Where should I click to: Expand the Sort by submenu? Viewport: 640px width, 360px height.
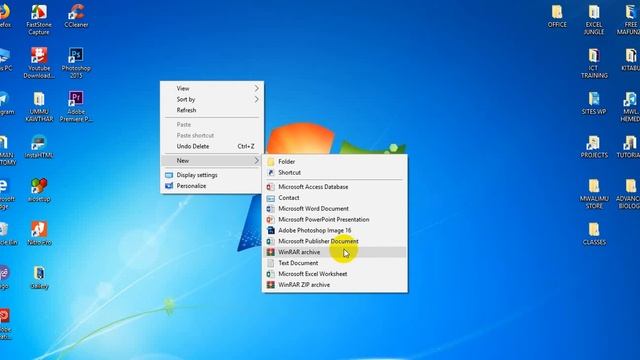(x=212, y=99)
